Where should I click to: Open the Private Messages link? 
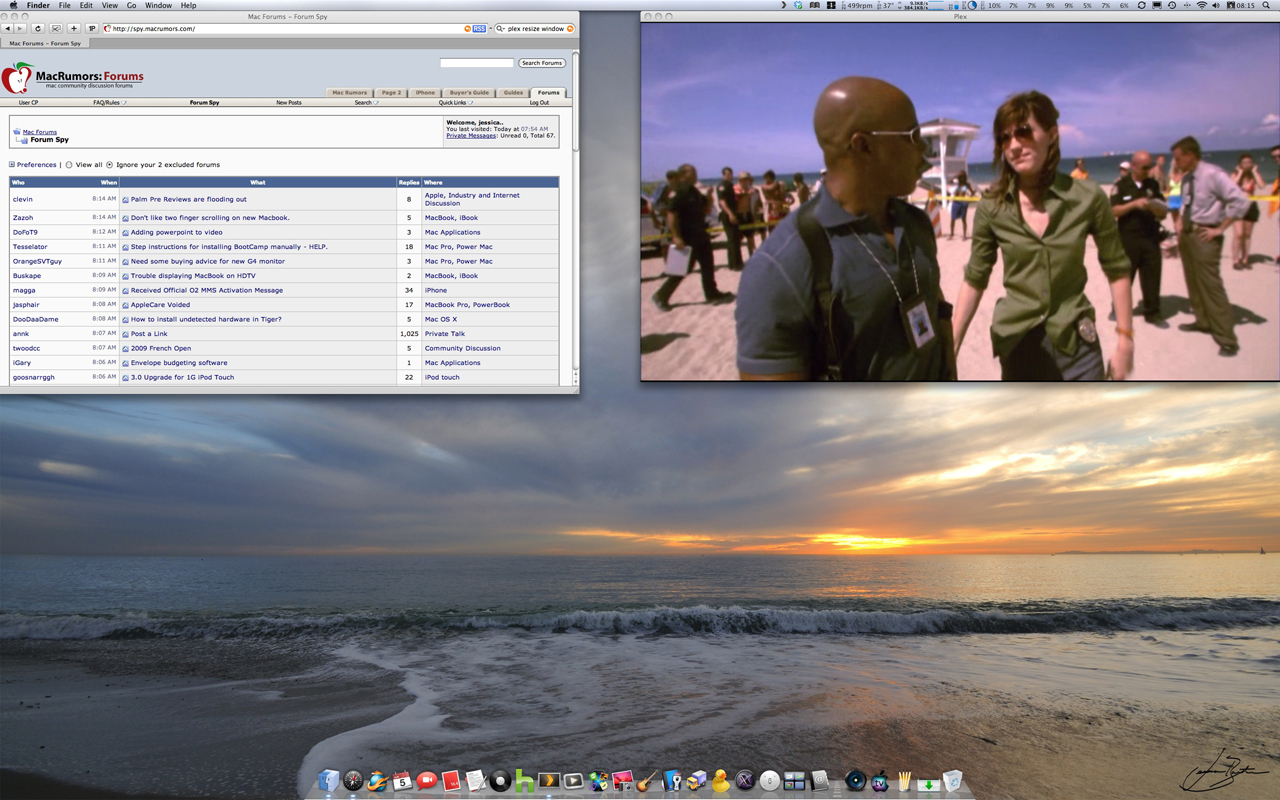pos(471,135)
